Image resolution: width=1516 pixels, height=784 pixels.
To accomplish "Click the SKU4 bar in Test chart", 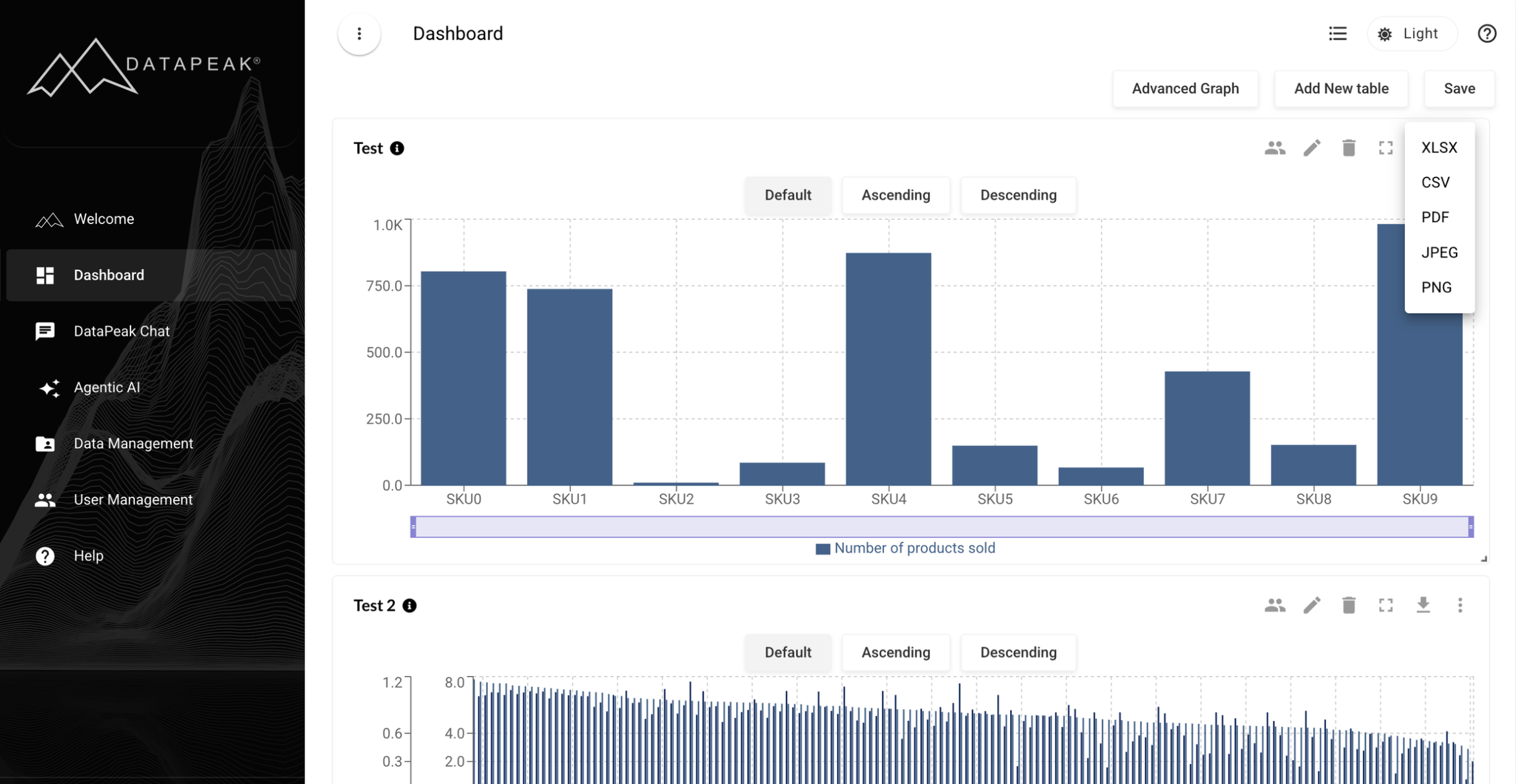I will click(889, 369).
